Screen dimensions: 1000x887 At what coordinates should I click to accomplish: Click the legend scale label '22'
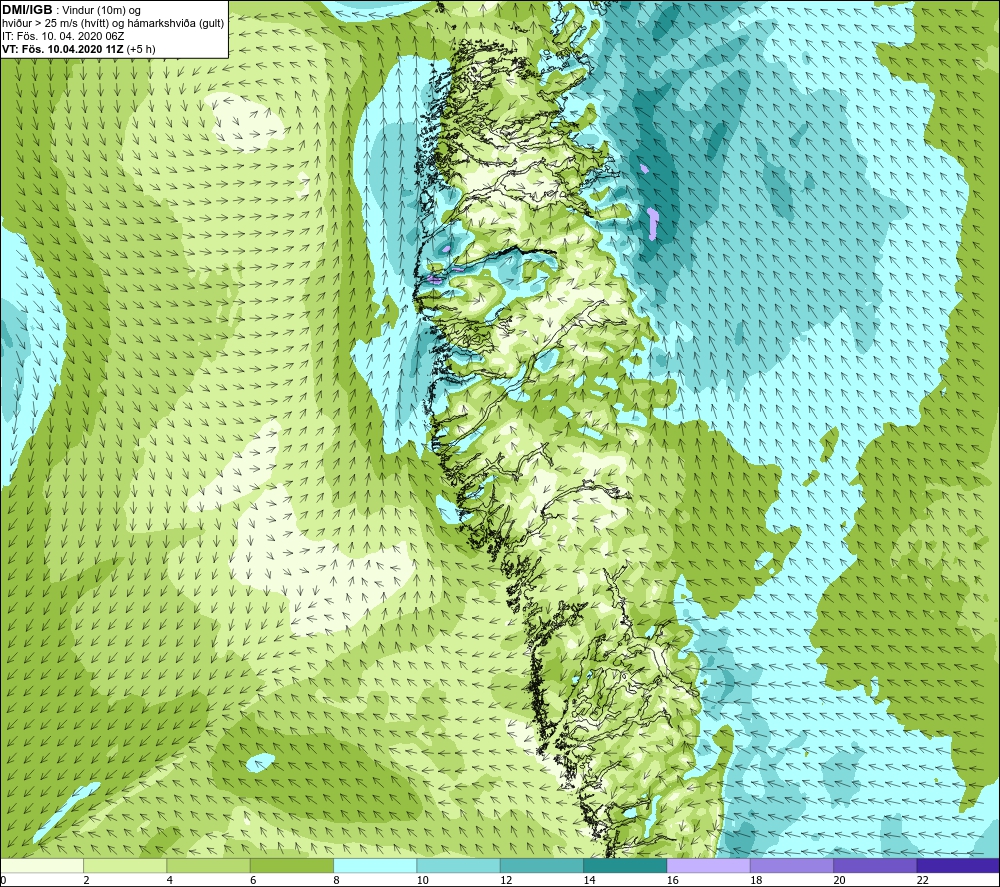[x=922, y=880]
